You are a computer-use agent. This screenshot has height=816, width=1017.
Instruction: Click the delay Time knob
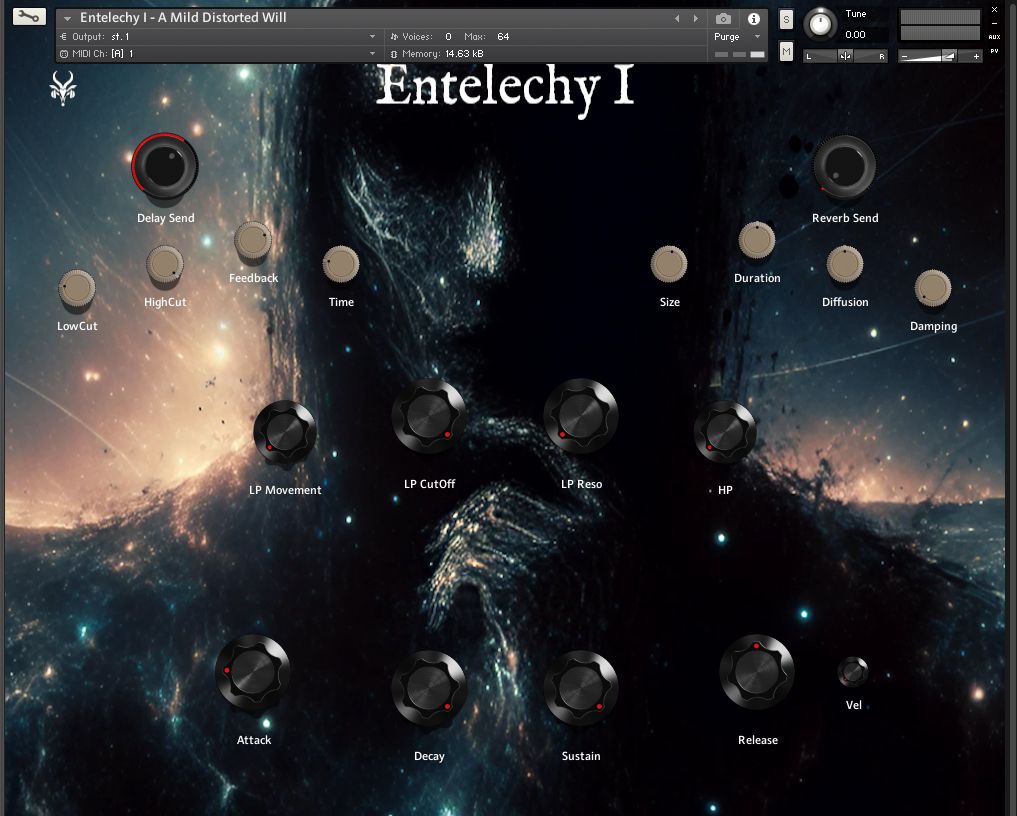pyautogui.click(x=341, y=265)
